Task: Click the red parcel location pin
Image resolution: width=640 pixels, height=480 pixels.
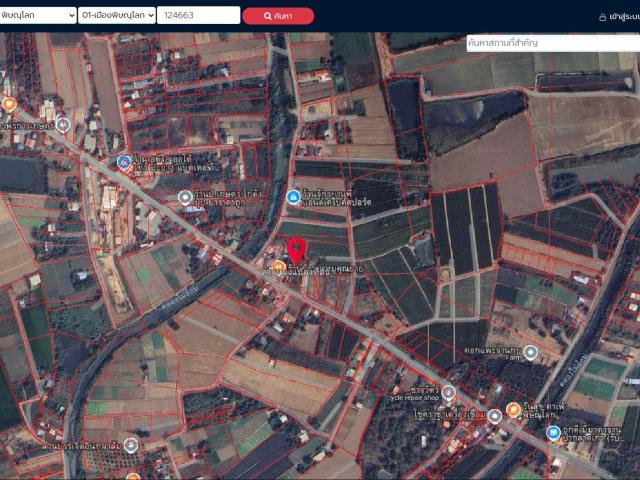Action: click(297, 250)
